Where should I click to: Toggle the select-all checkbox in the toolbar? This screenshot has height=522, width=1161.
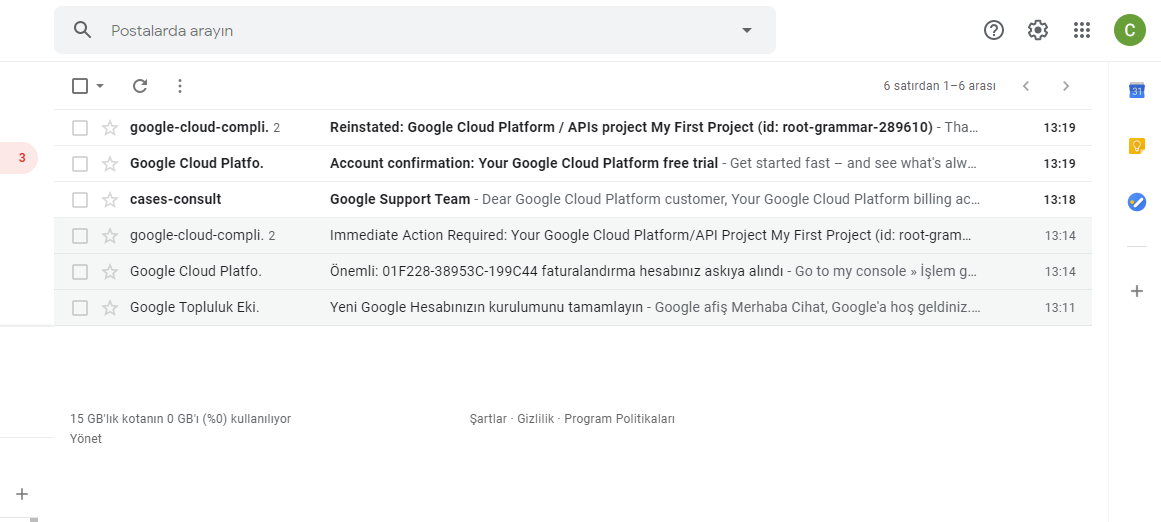coord(80,86)
